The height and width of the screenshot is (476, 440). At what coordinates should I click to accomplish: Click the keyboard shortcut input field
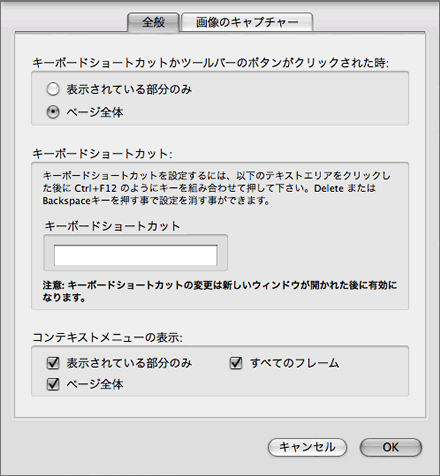coord(136,255)
